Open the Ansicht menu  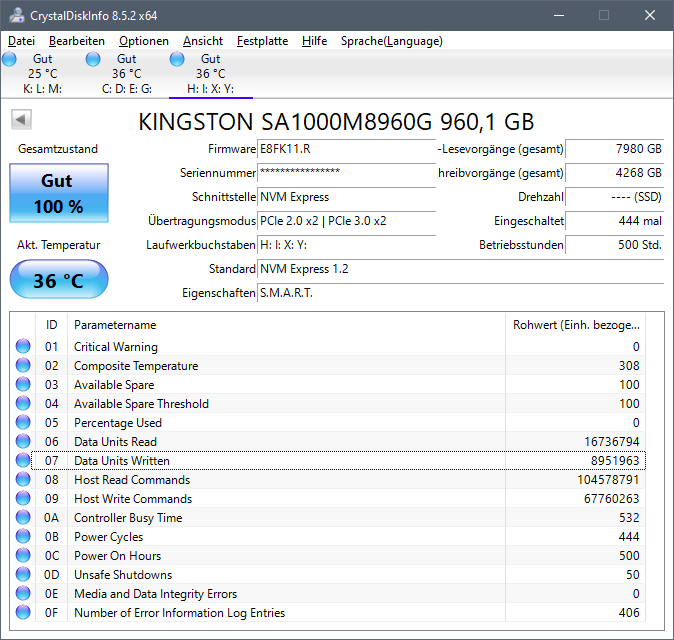[203, 41]
